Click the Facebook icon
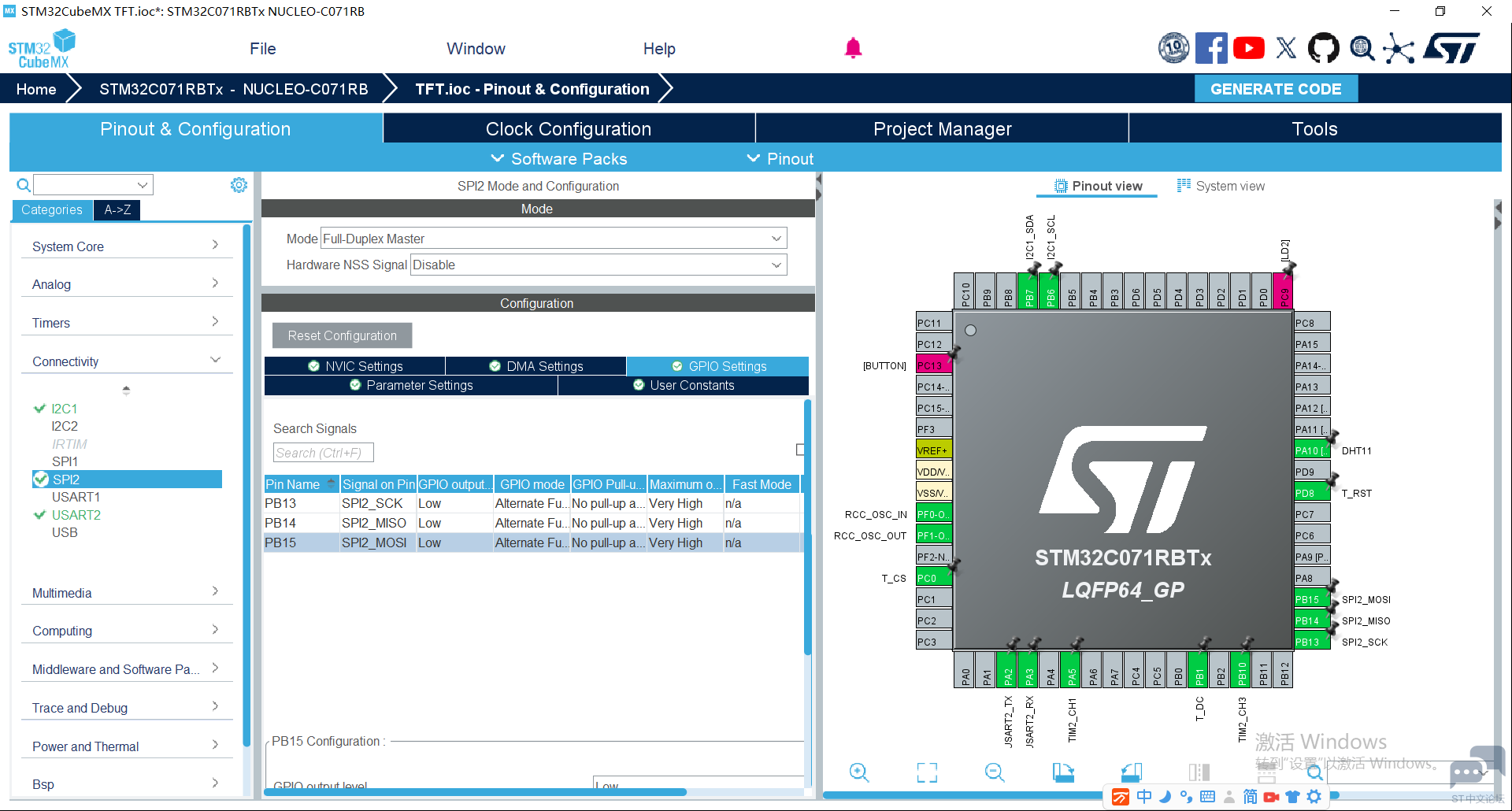The height and width of the screenshot is (811, 1512). click(1211, 48)
